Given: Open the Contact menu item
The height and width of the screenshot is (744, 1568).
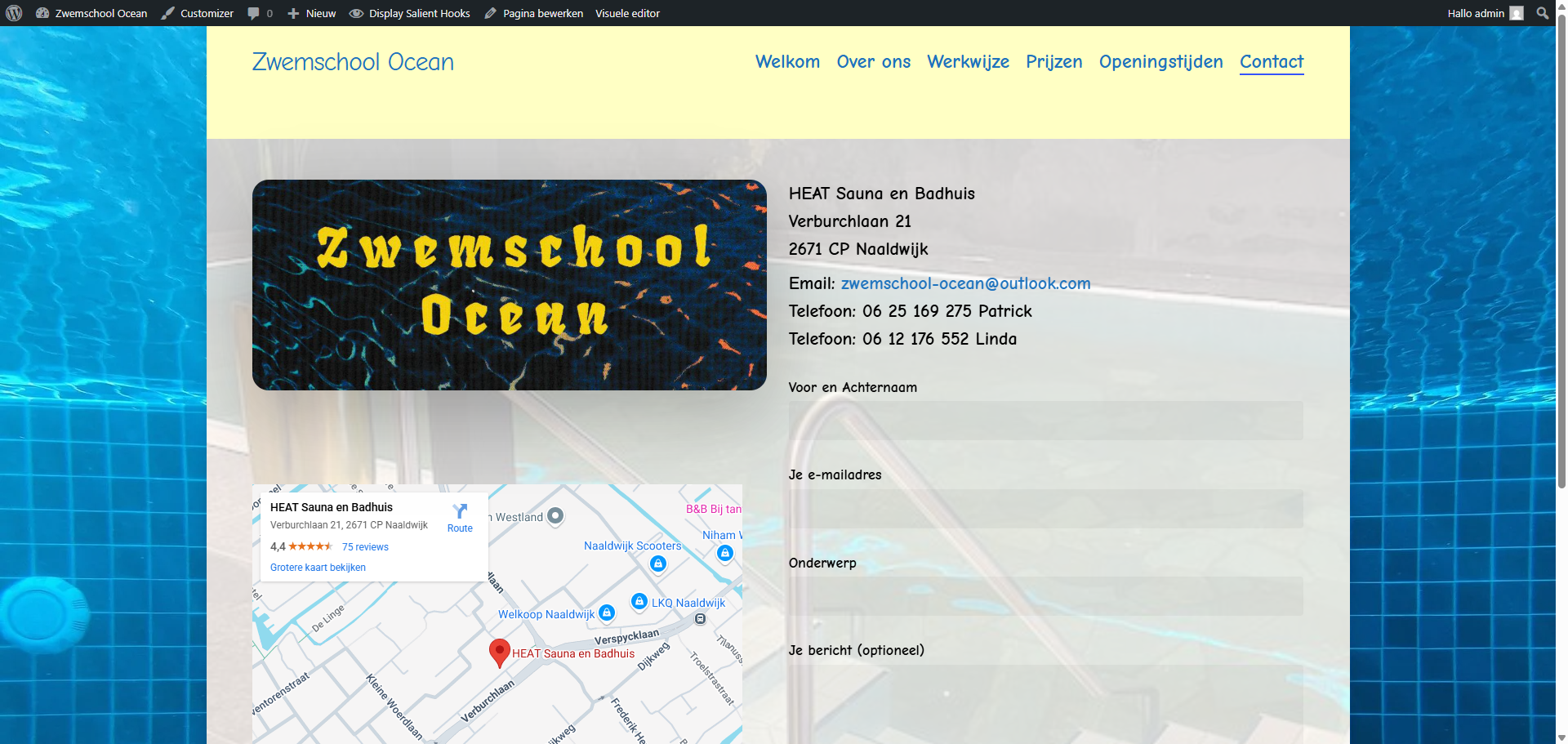Looking at the screenshot, I should (1272, 62).
